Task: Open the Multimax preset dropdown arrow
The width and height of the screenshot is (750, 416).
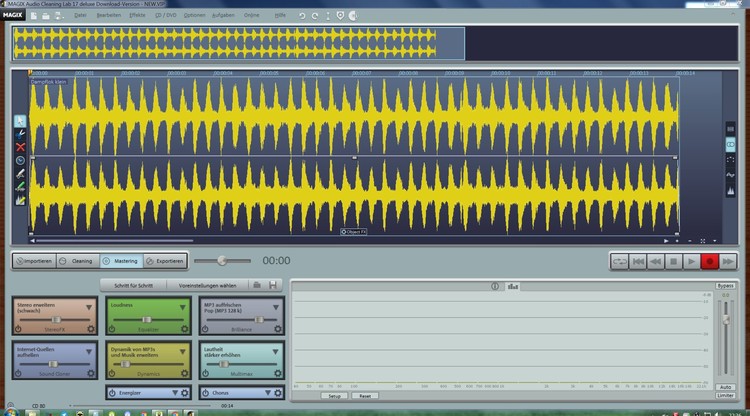Action: 275,350
